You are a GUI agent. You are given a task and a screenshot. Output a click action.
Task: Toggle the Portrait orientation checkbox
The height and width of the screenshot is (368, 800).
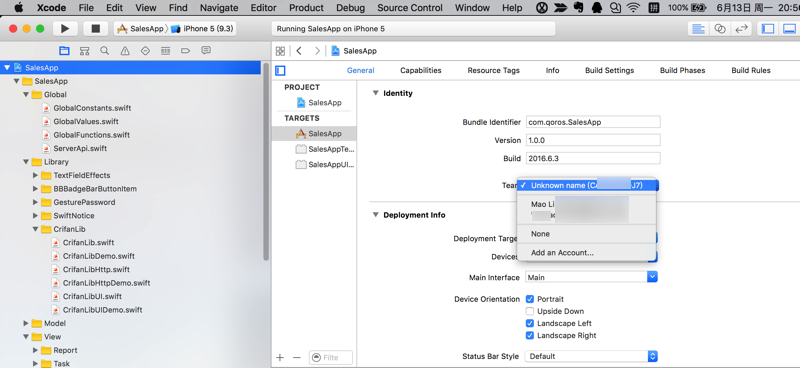pos(530,299)
